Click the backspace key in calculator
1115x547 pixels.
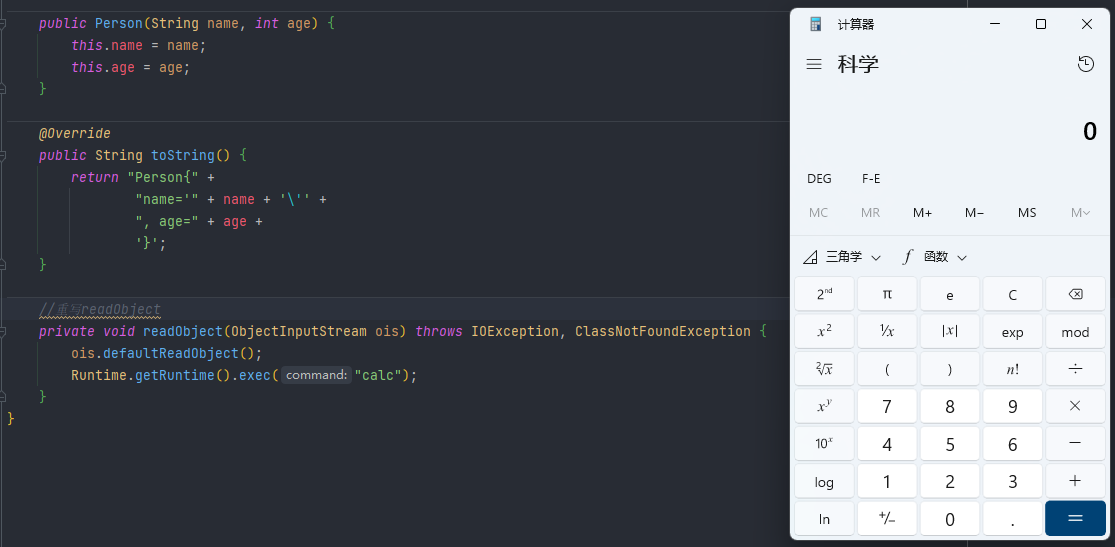pos(1075,294)
